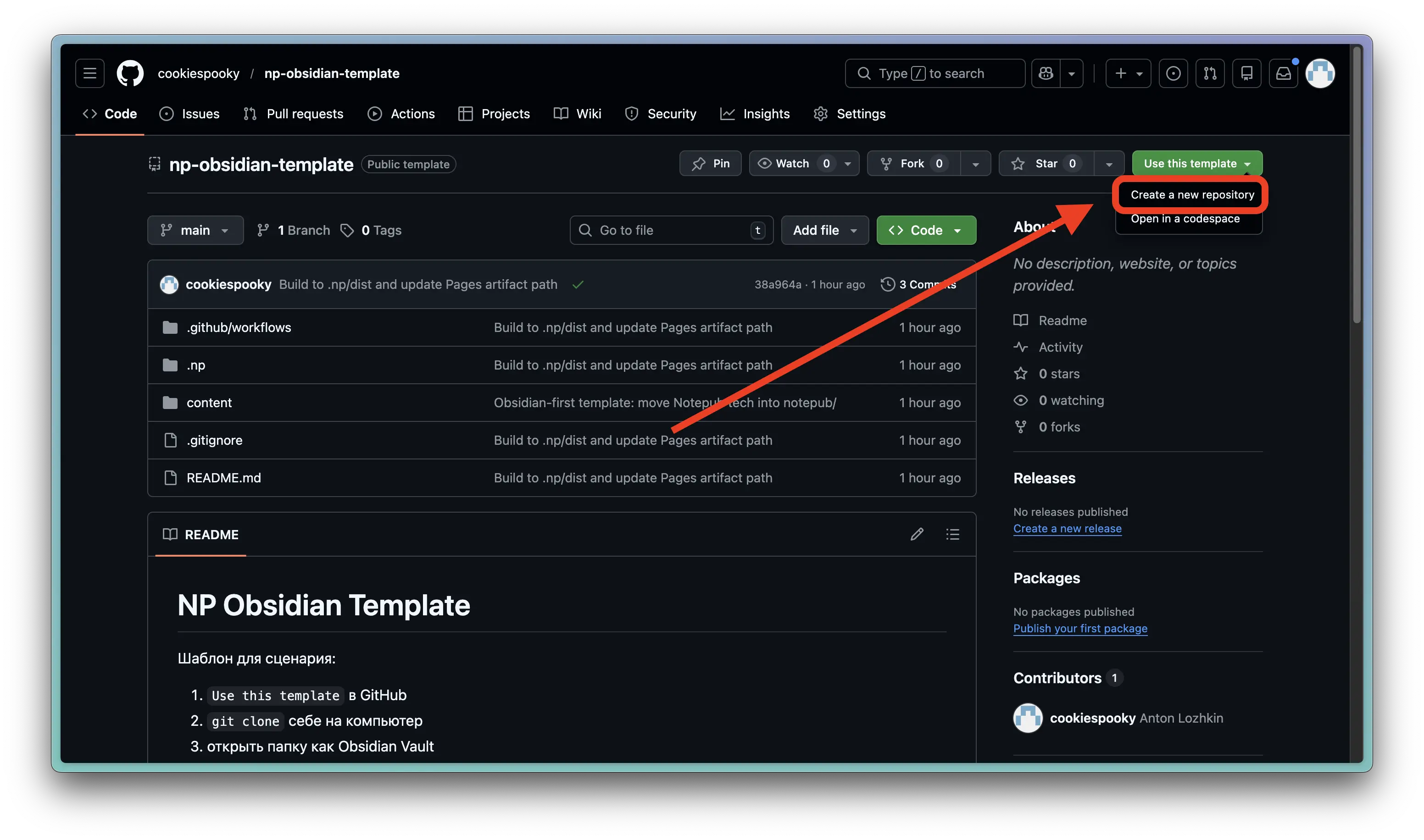This screenshot has height=840, width=1424.
Task: Follow the Create a new release link
Action: 1067,529
